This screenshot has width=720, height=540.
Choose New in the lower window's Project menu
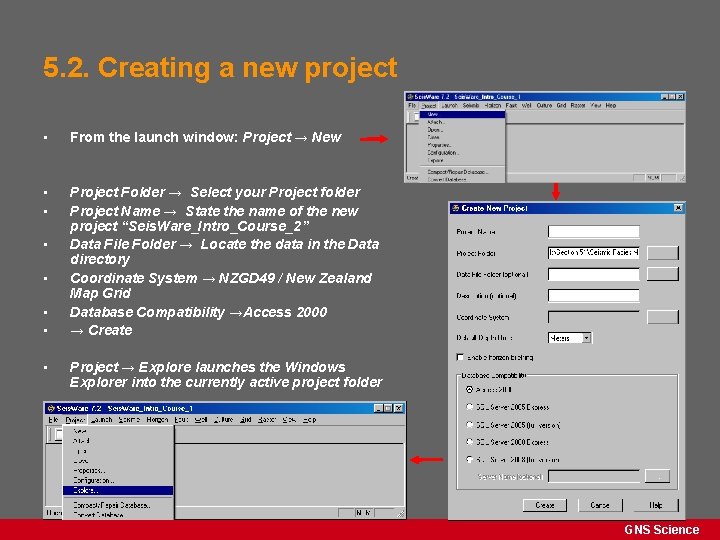(x=118, y=431)
